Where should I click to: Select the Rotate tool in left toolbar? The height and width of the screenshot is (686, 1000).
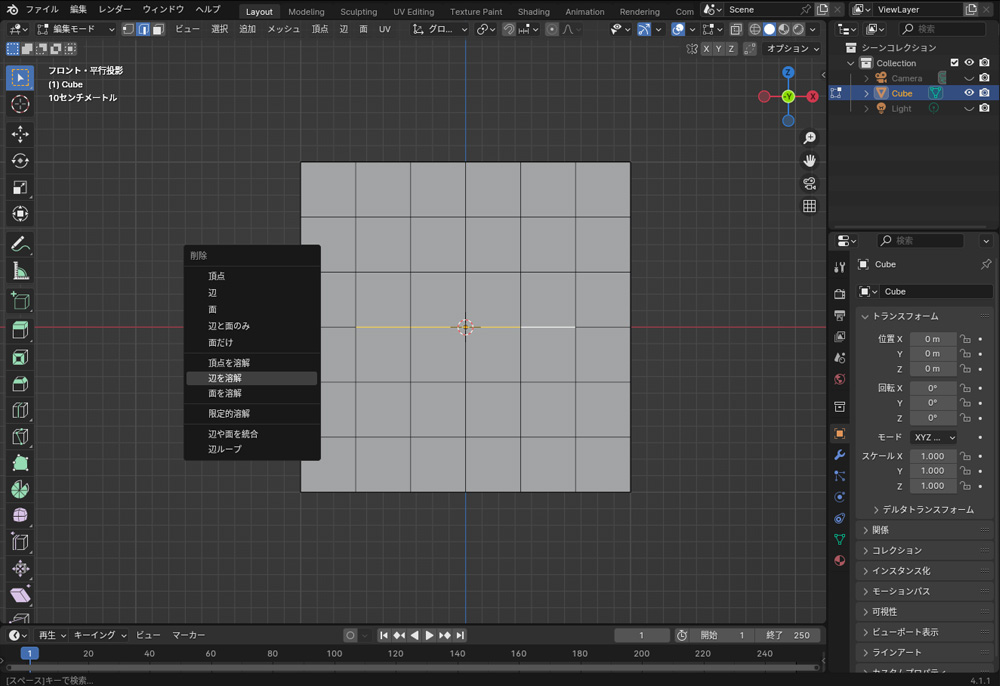pyautogui.click(x=20, y=161)
